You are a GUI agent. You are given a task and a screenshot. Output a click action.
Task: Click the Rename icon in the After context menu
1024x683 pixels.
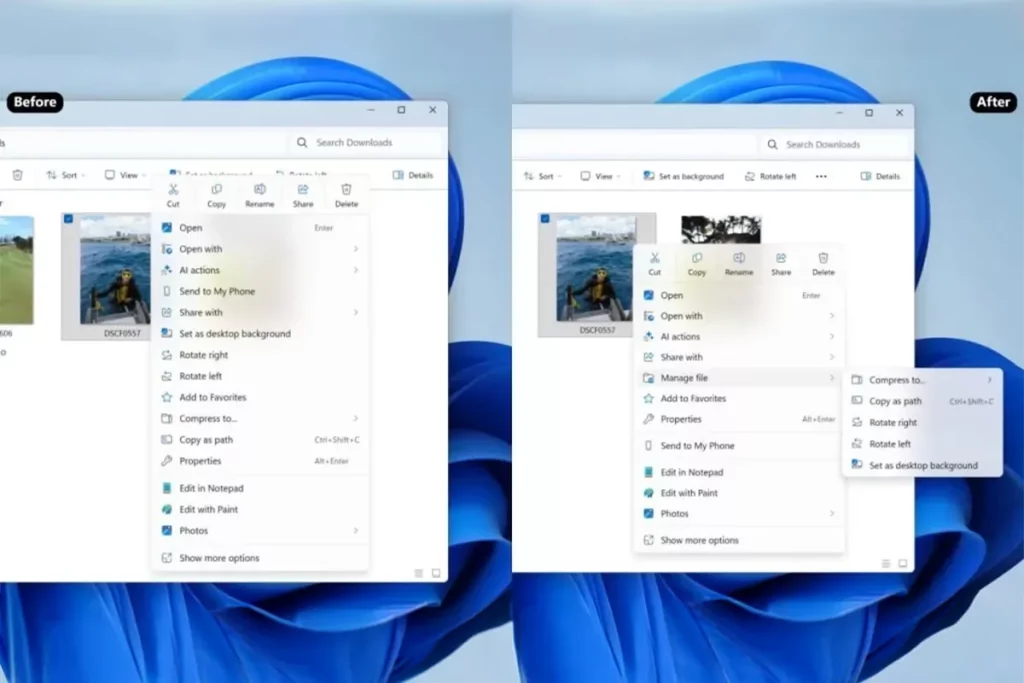coord(739,259)
